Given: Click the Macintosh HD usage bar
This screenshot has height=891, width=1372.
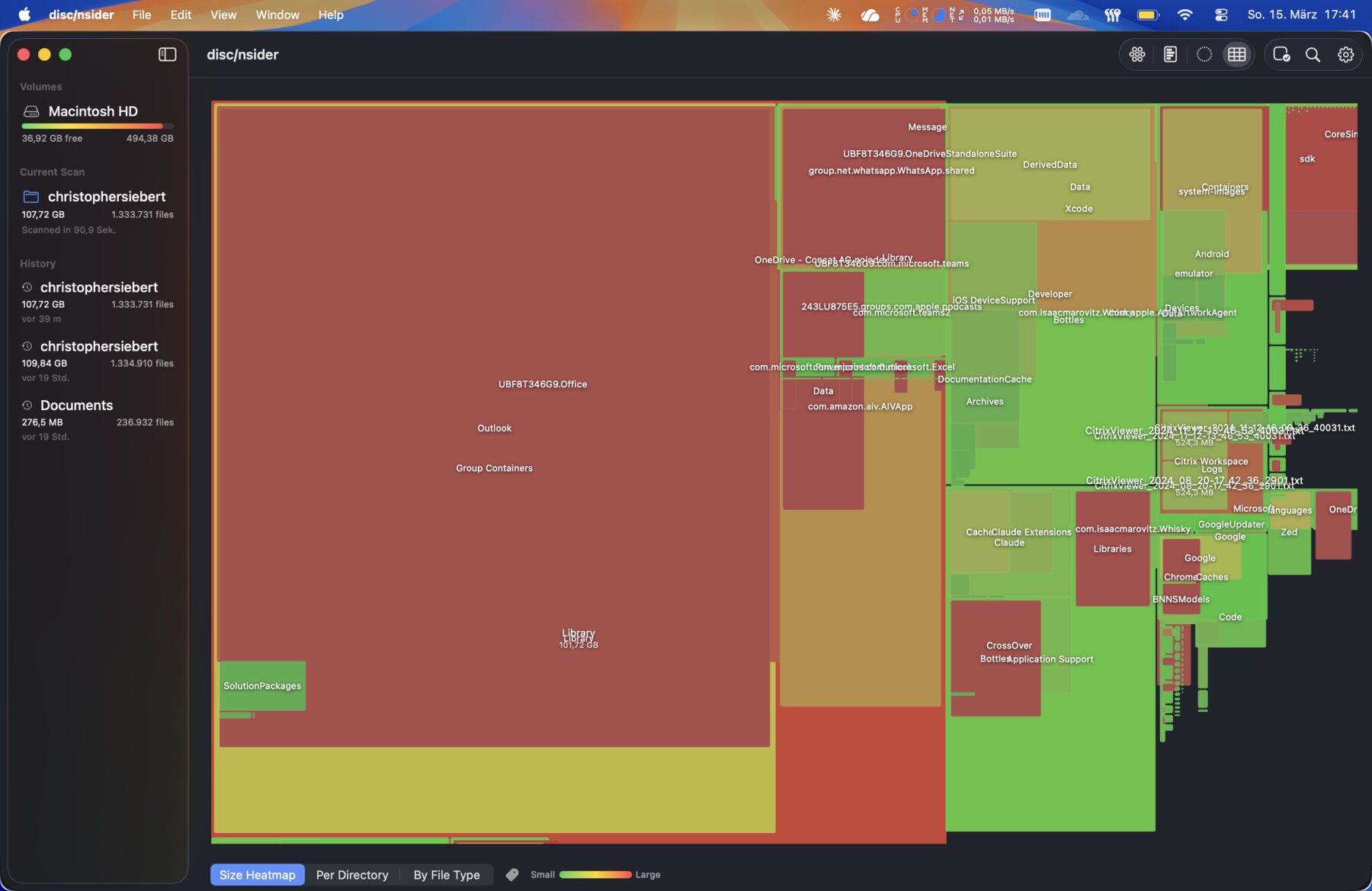Looking at the screenshot, I should (98, 126).
